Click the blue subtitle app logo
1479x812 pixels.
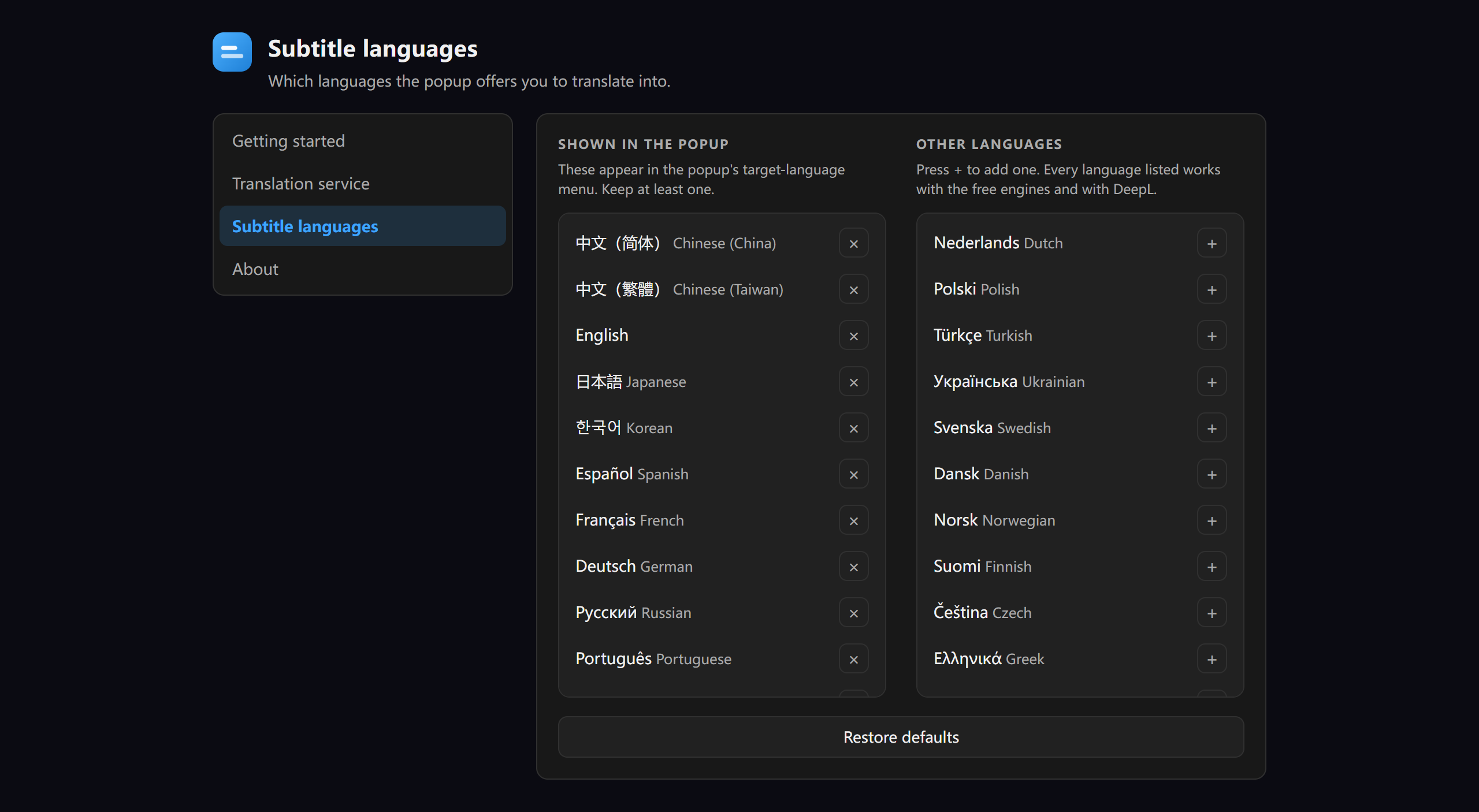coord(232,52)
